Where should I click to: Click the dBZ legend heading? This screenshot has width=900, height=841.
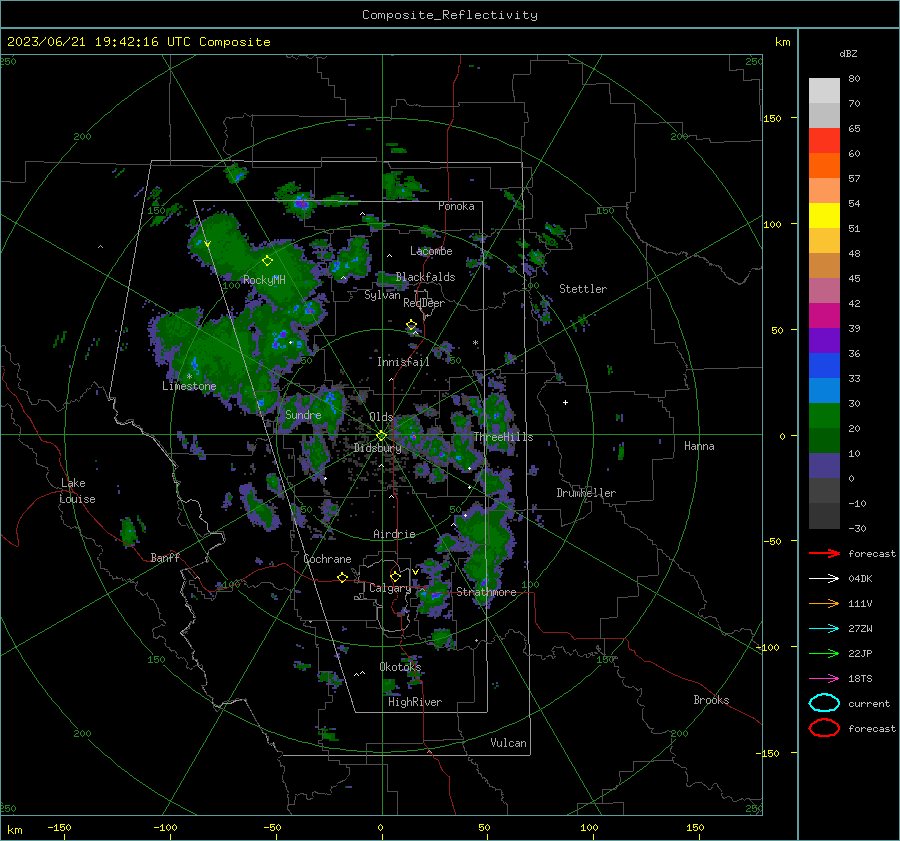(848, 53)
